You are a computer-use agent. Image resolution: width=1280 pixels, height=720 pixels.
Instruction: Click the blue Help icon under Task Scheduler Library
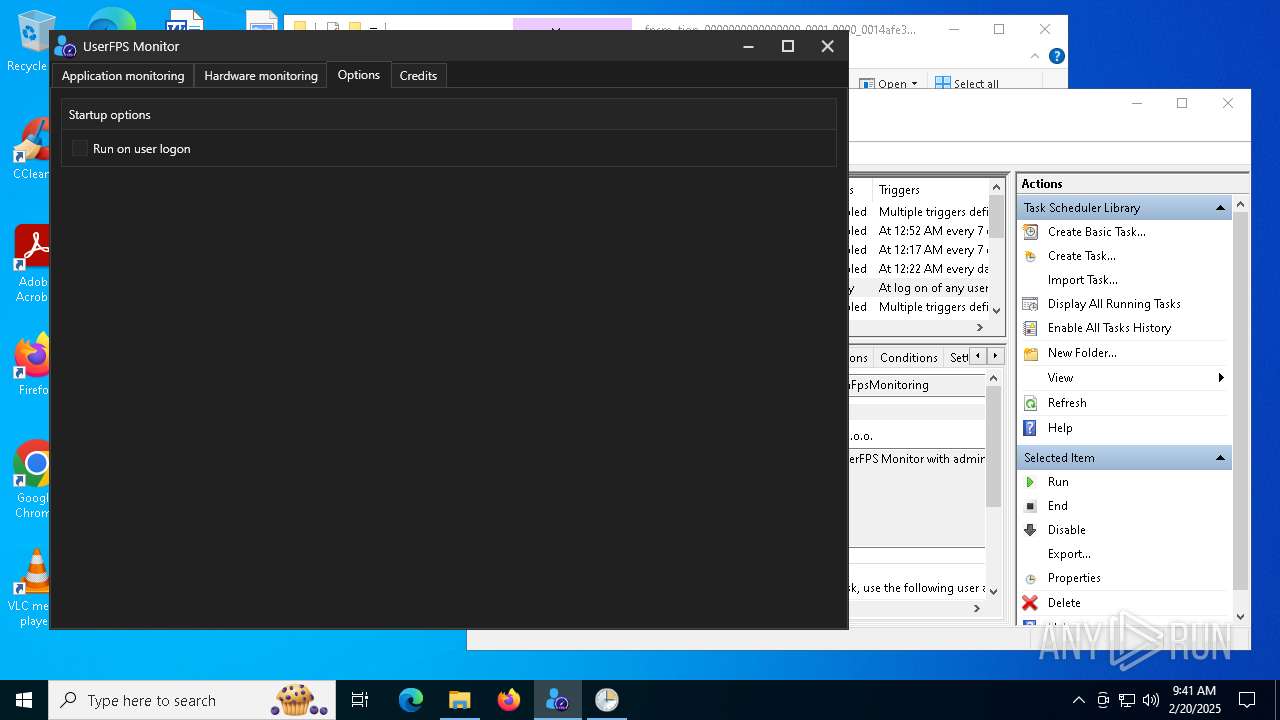(x=1031, y=428)
